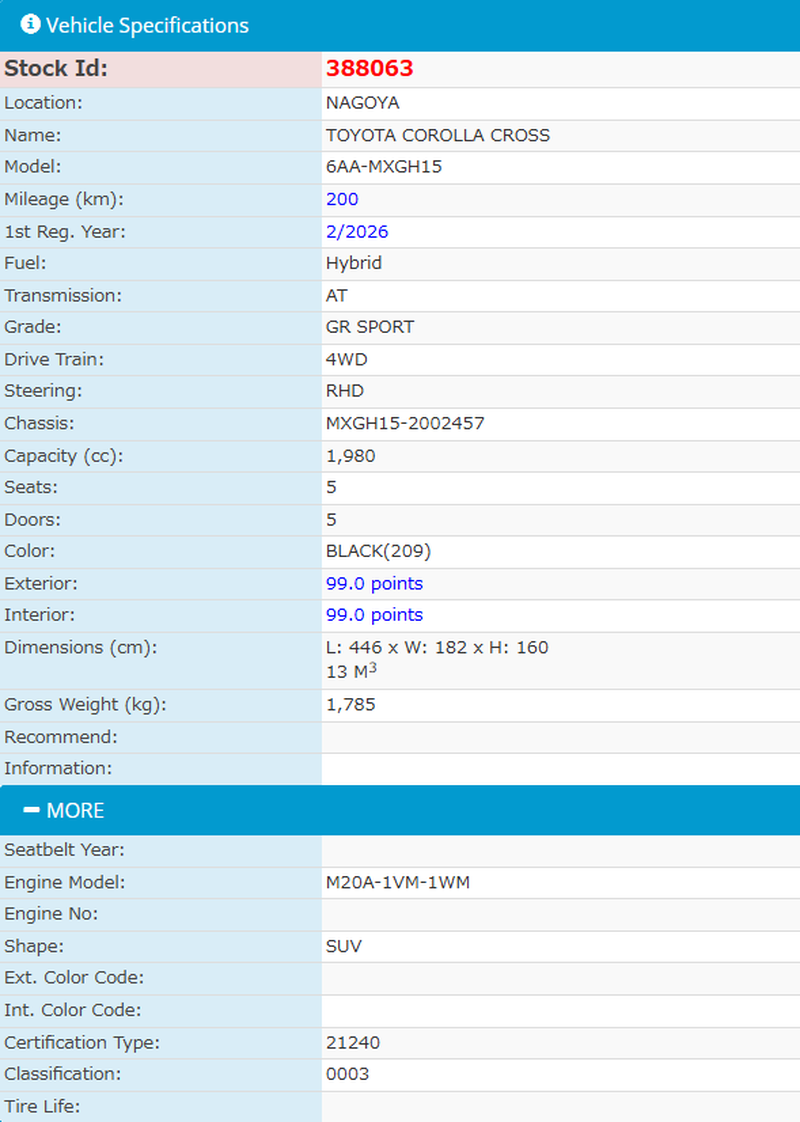Image resolution: width=800 pixels, height=1122 pixels.
Task: Click the Seatbelt Year: label
Action: point(64,849)
